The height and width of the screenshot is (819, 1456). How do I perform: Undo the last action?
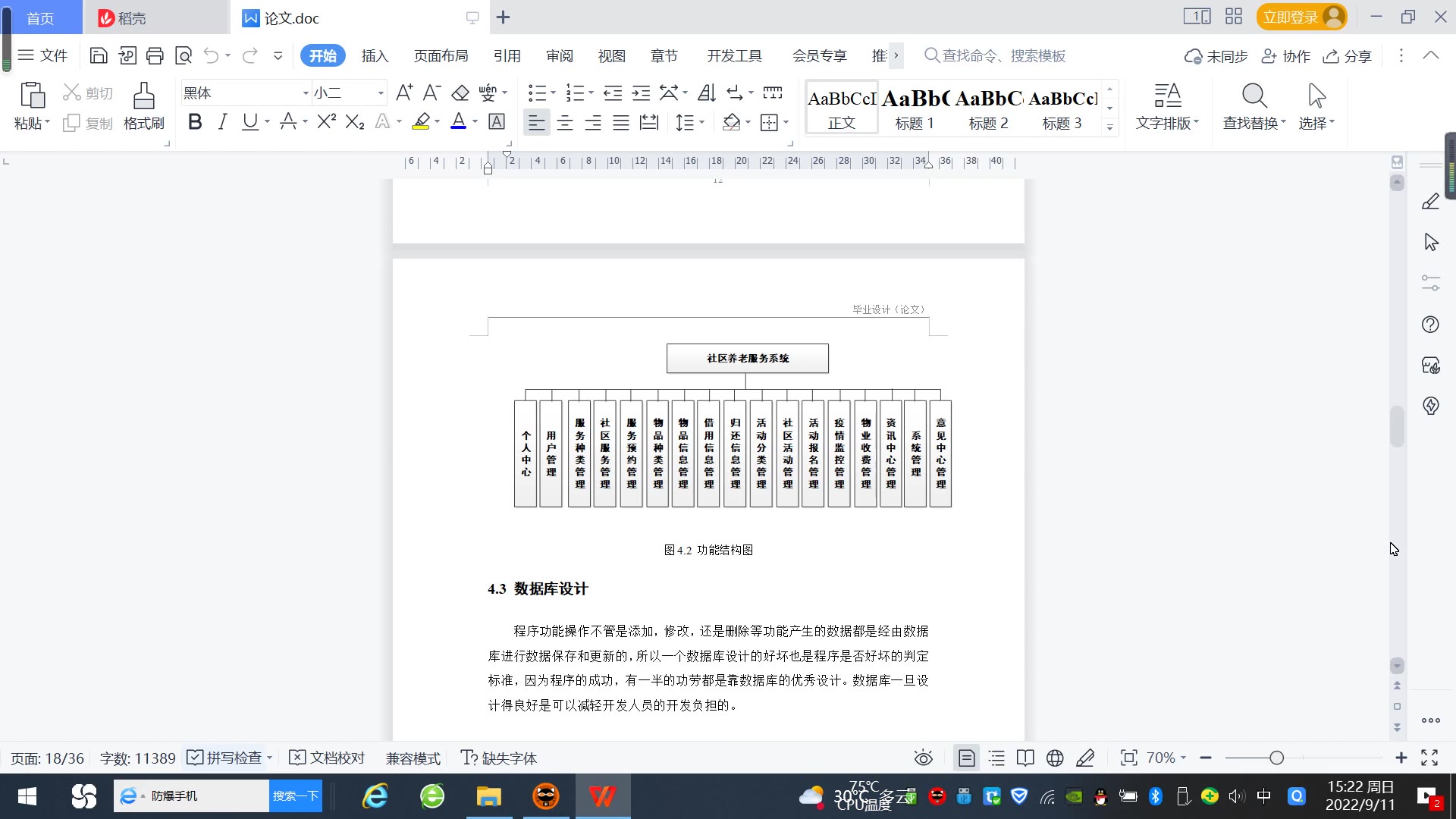(212, 55)
